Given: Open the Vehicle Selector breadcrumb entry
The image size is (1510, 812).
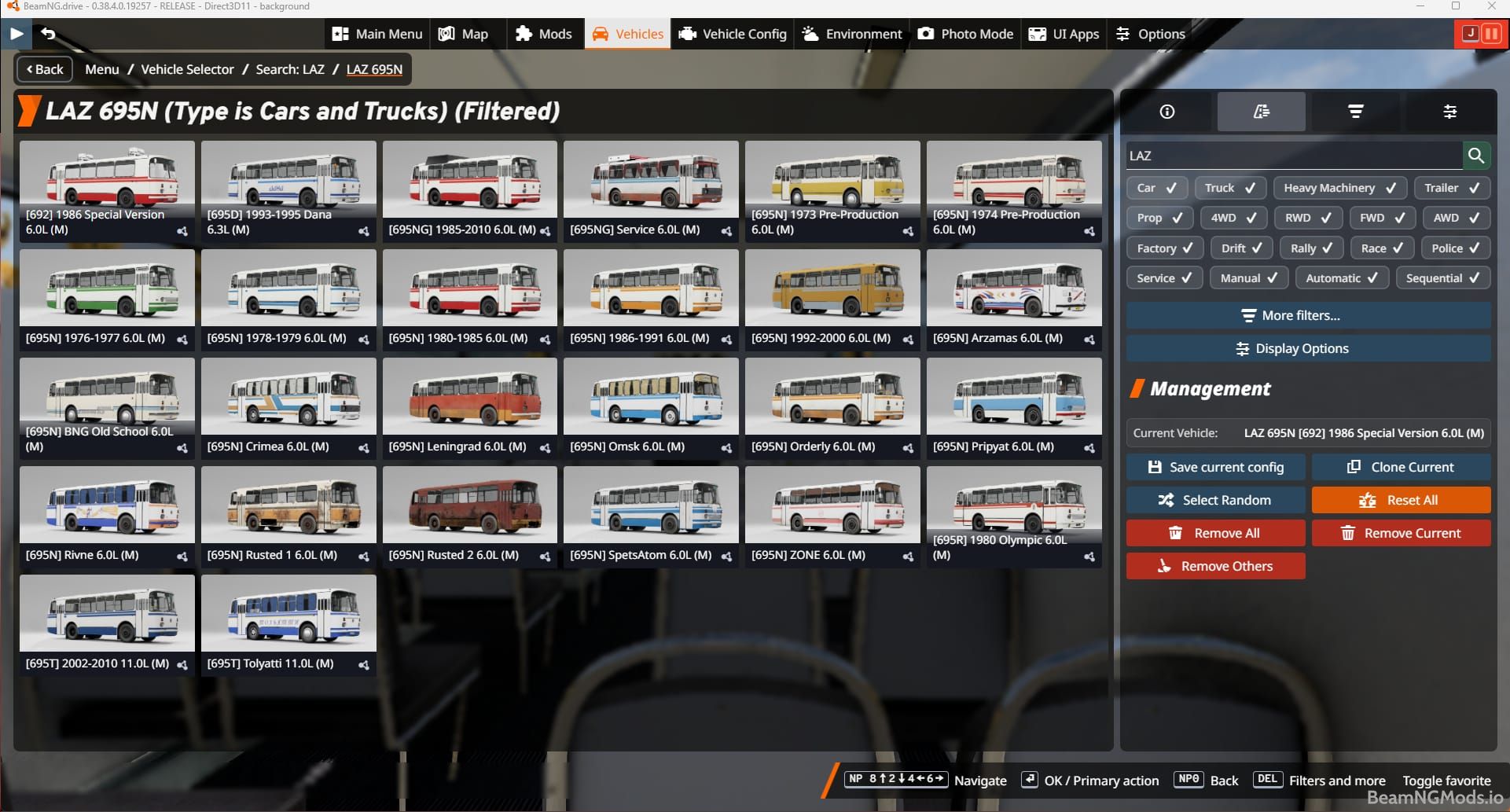Looking at the screenshot, I should coord(187,69).
